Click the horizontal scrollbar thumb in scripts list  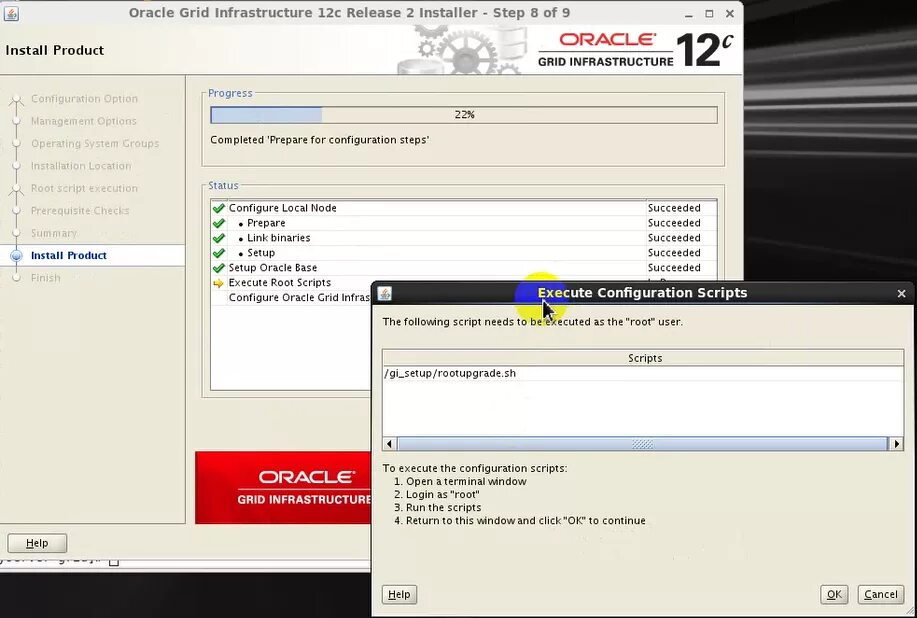pos(642,444)
